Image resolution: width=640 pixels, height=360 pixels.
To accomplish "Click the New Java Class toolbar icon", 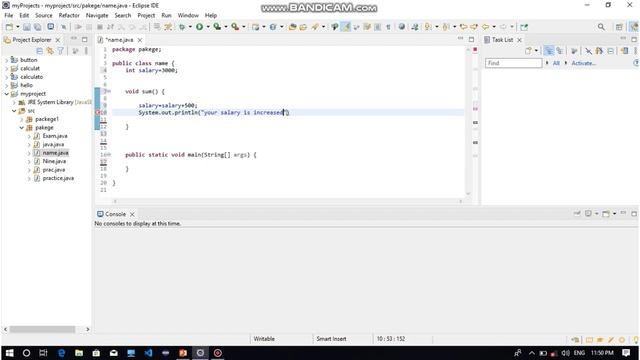I will click(273, 27).
